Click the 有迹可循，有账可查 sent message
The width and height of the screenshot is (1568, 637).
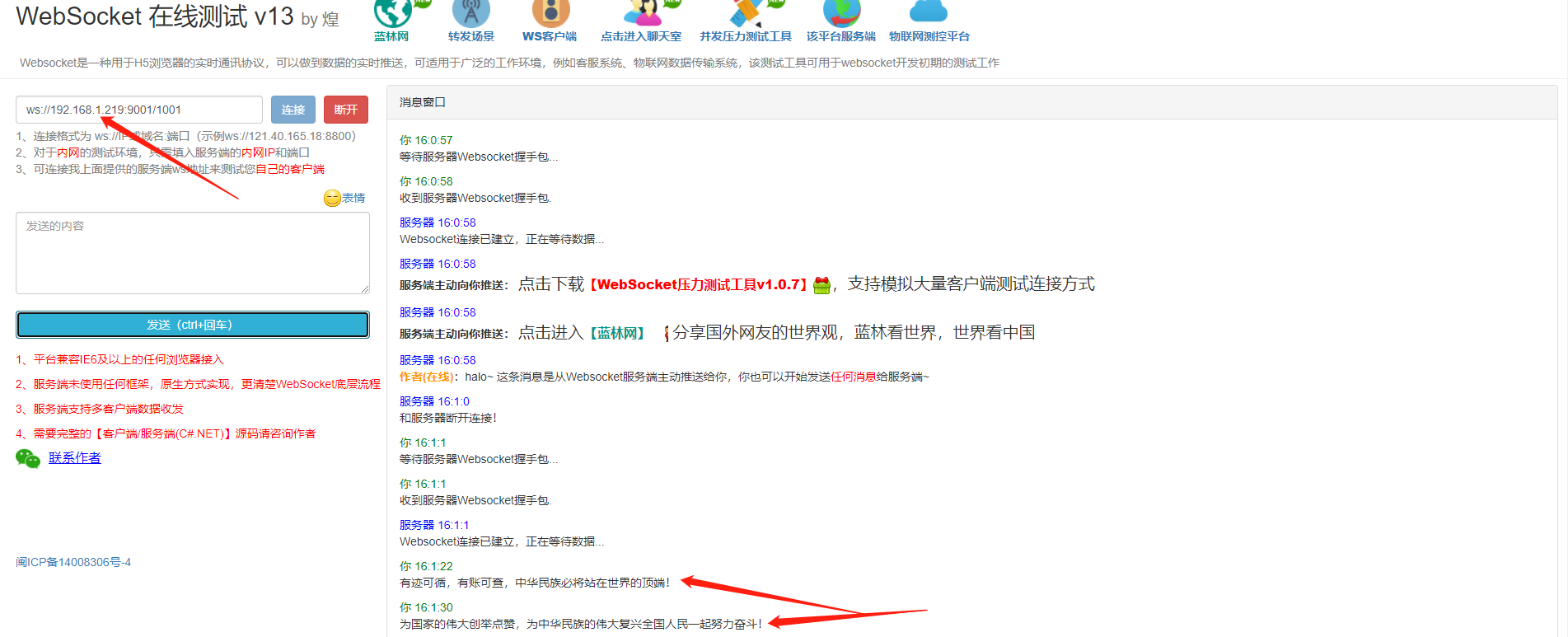pyautogui.click(x=535, y=583)
